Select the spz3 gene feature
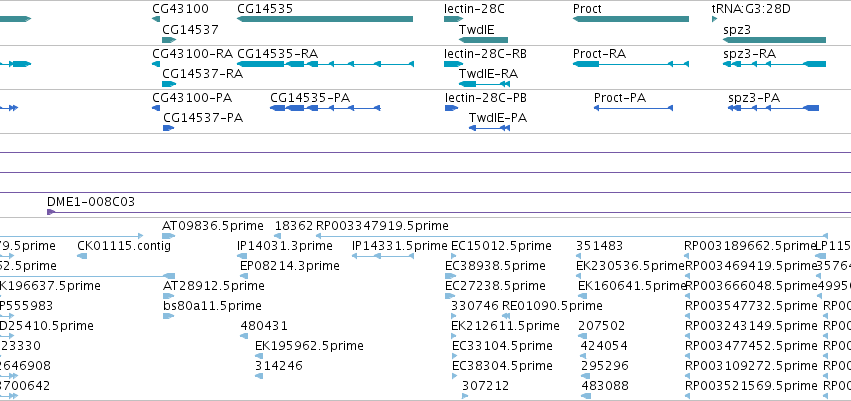Screen dimensions: 851x401 774,40
